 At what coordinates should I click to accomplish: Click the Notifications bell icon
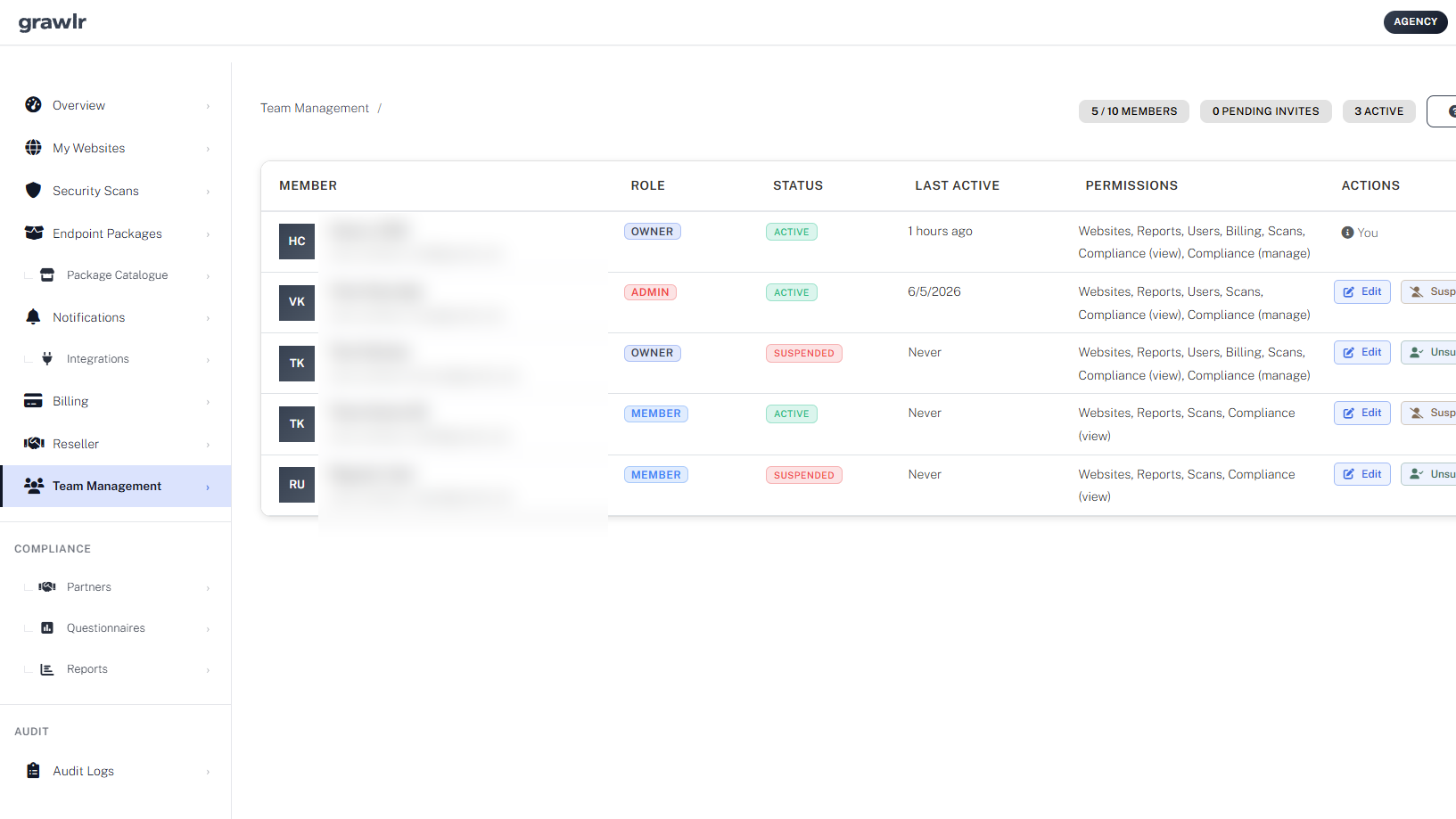tap(33, 316)
